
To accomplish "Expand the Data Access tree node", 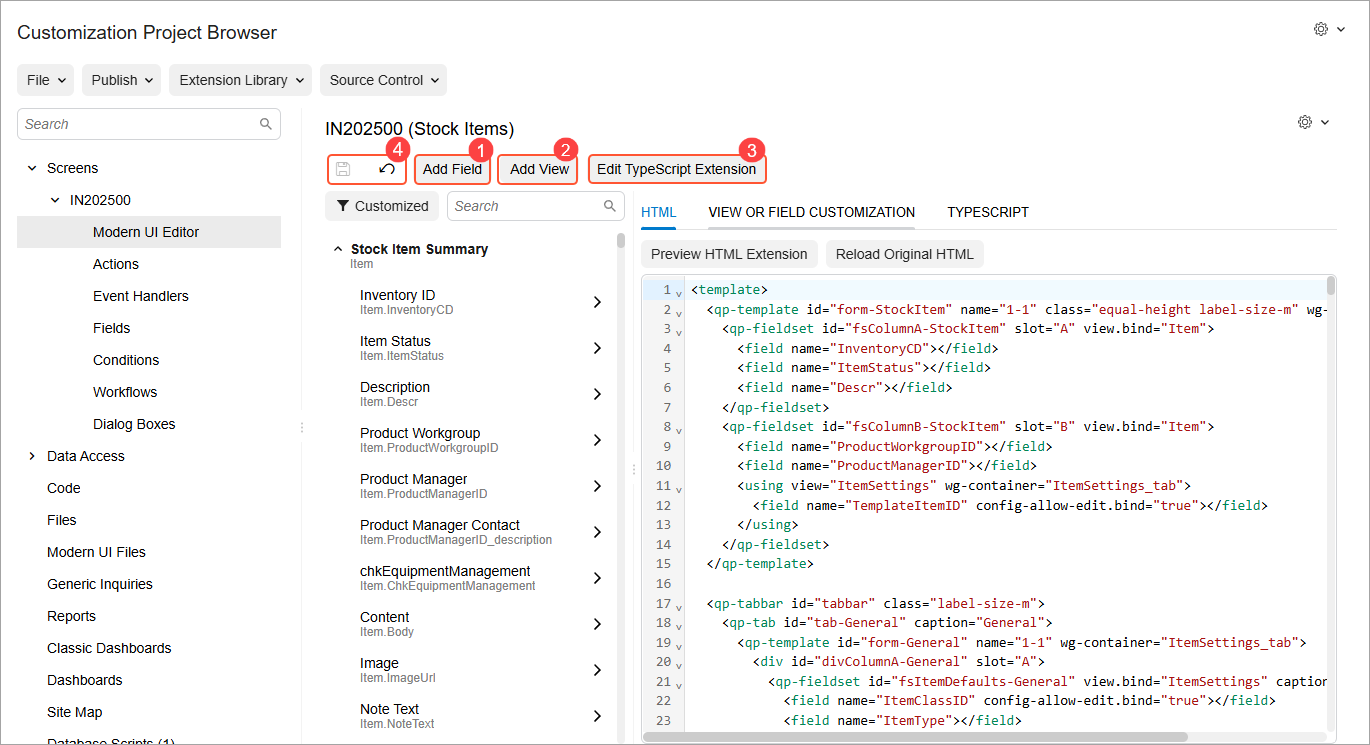I will 32,456.
